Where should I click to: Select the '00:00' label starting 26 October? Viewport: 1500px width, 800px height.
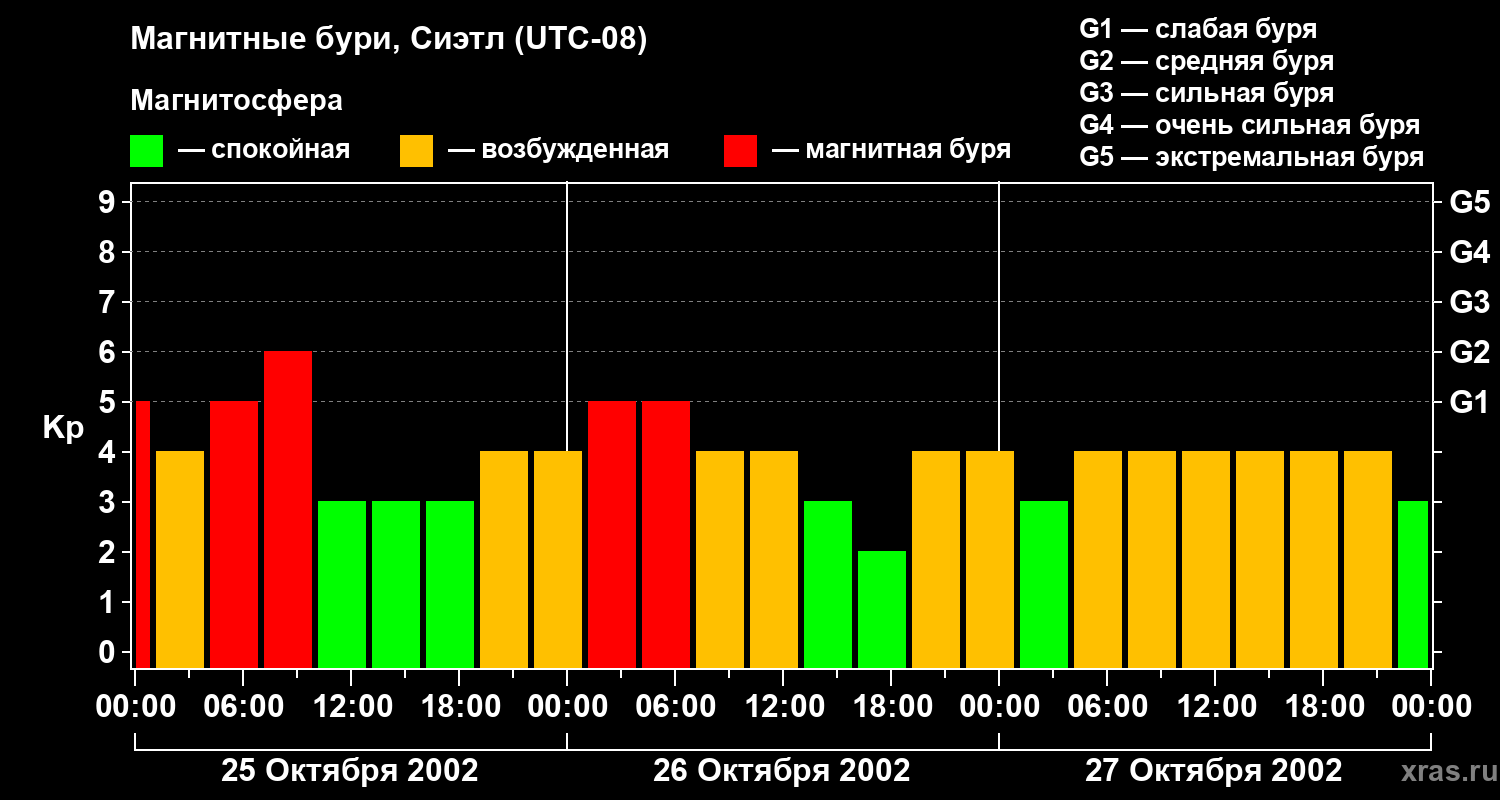(567, 707)
